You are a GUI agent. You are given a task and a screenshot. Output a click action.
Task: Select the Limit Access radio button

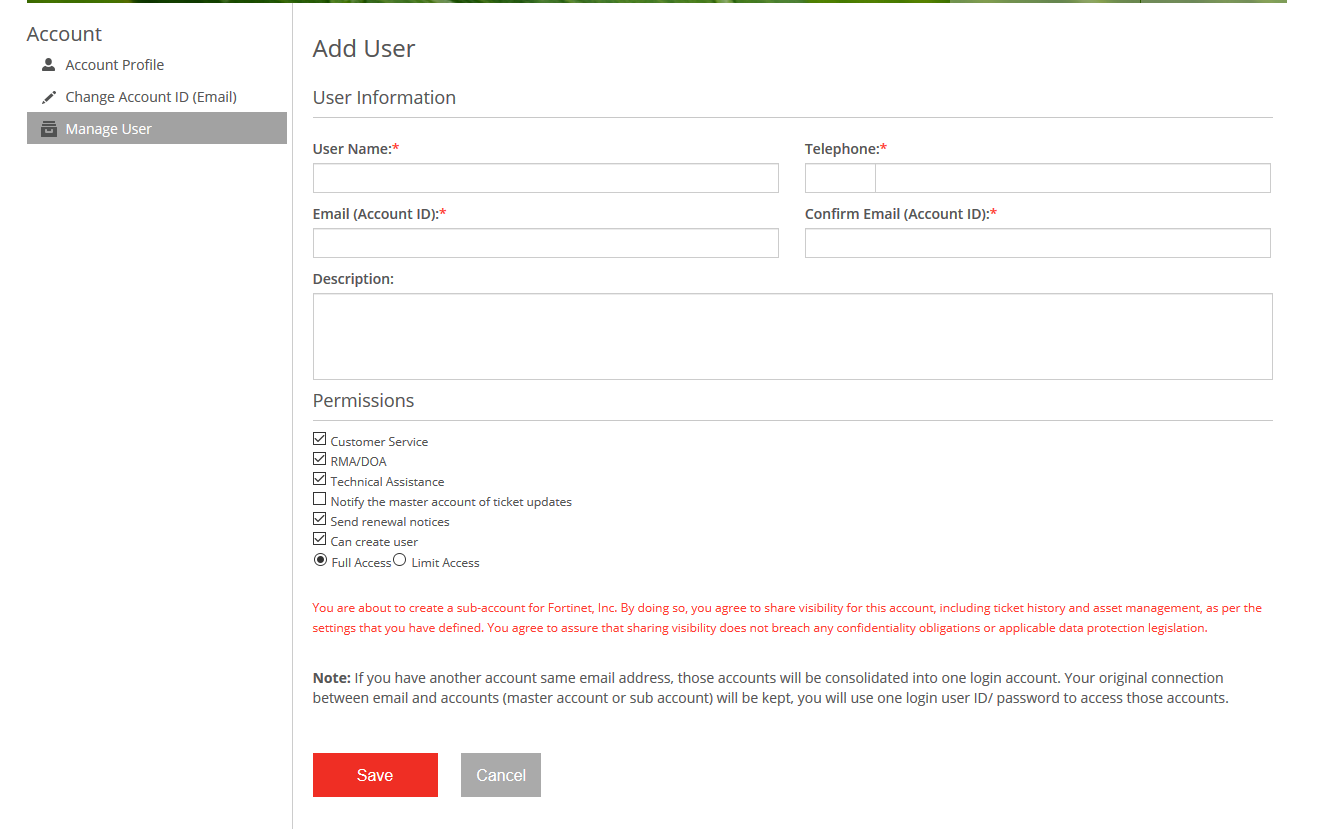(x=400, y=559)
